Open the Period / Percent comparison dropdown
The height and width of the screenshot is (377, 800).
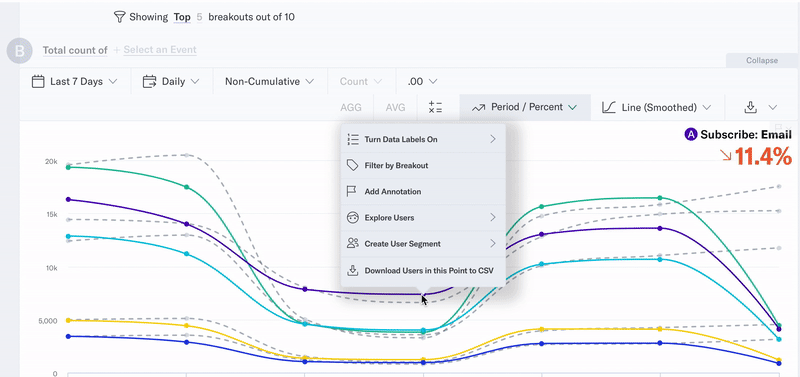tap(525, 107)
